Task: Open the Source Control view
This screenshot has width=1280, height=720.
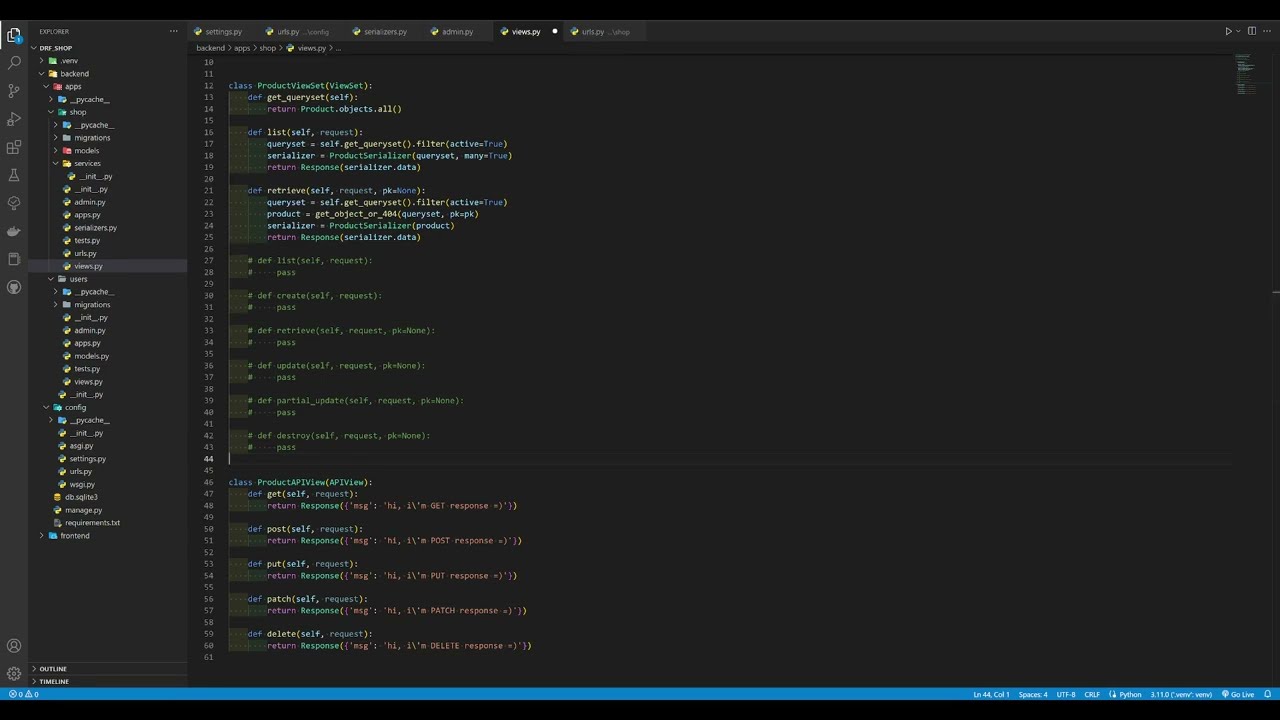Action: click(14, 91)
